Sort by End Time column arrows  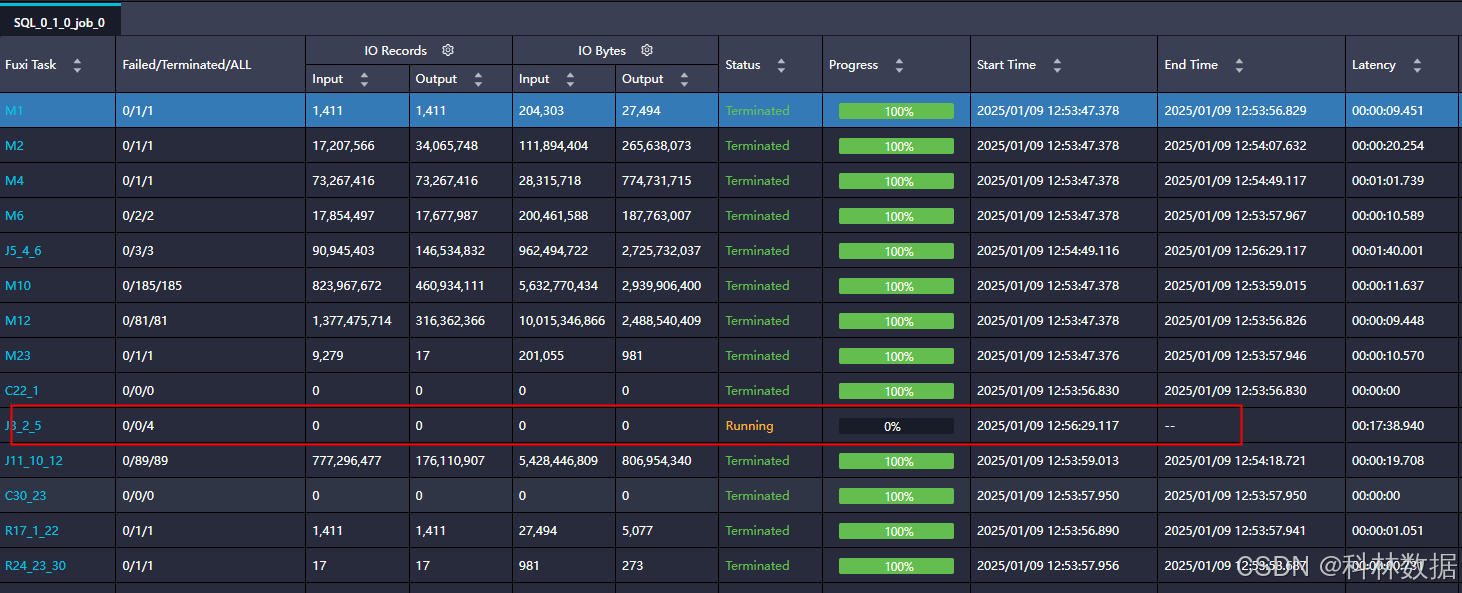[1239, 65]
